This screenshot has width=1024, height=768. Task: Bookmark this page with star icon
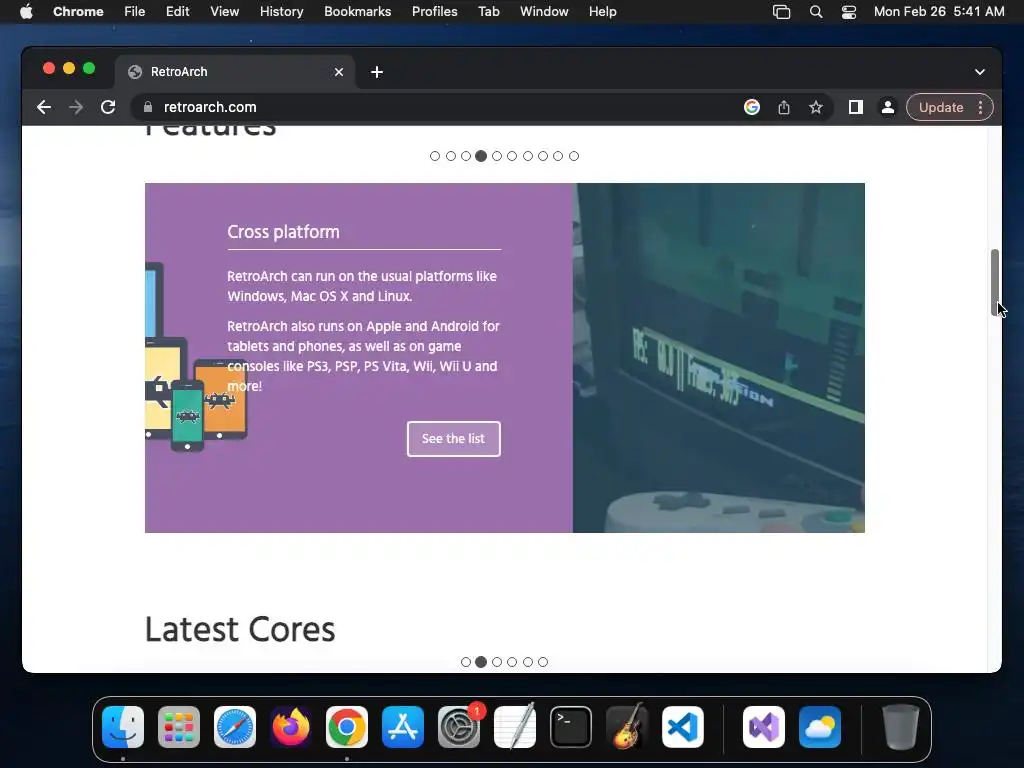pos(816,107)
